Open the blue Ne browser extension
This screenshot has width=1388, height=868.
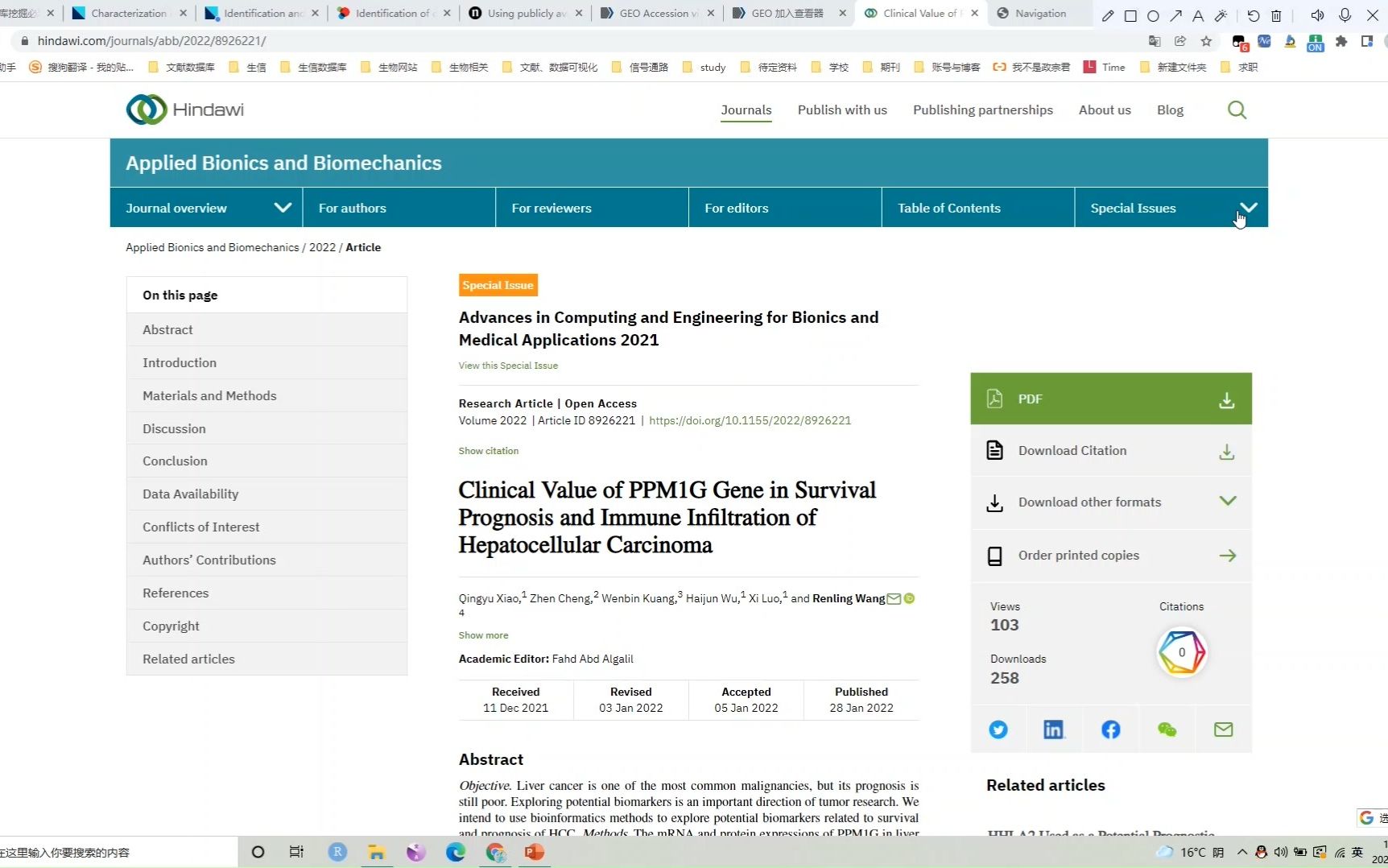[1264, 41]
